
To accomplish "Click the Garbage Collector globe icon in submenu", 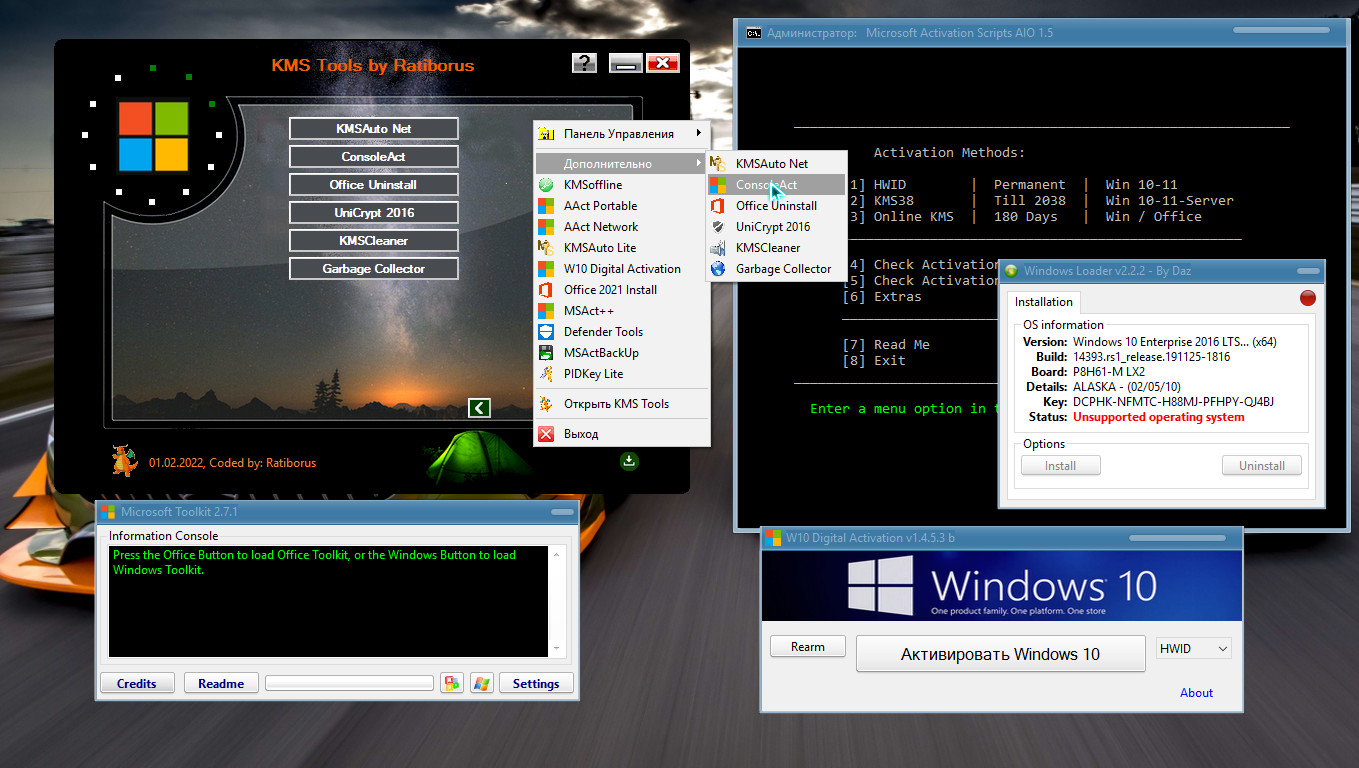I will coord(718,269).
